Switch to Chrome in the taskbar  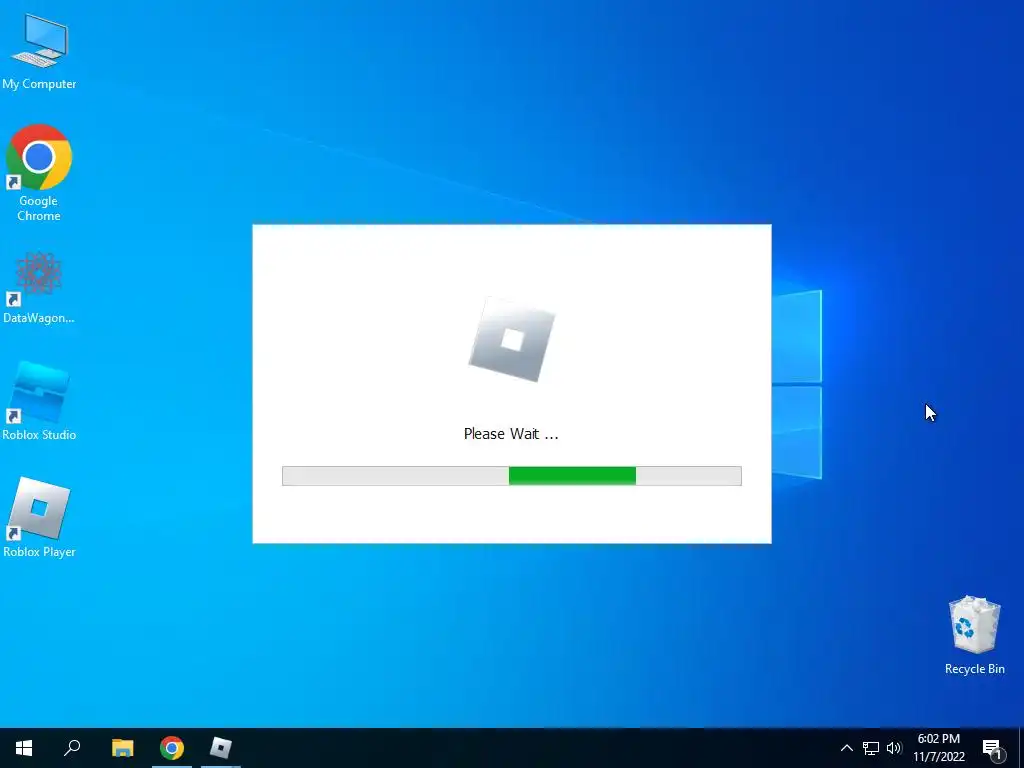[x=172, y=748]
